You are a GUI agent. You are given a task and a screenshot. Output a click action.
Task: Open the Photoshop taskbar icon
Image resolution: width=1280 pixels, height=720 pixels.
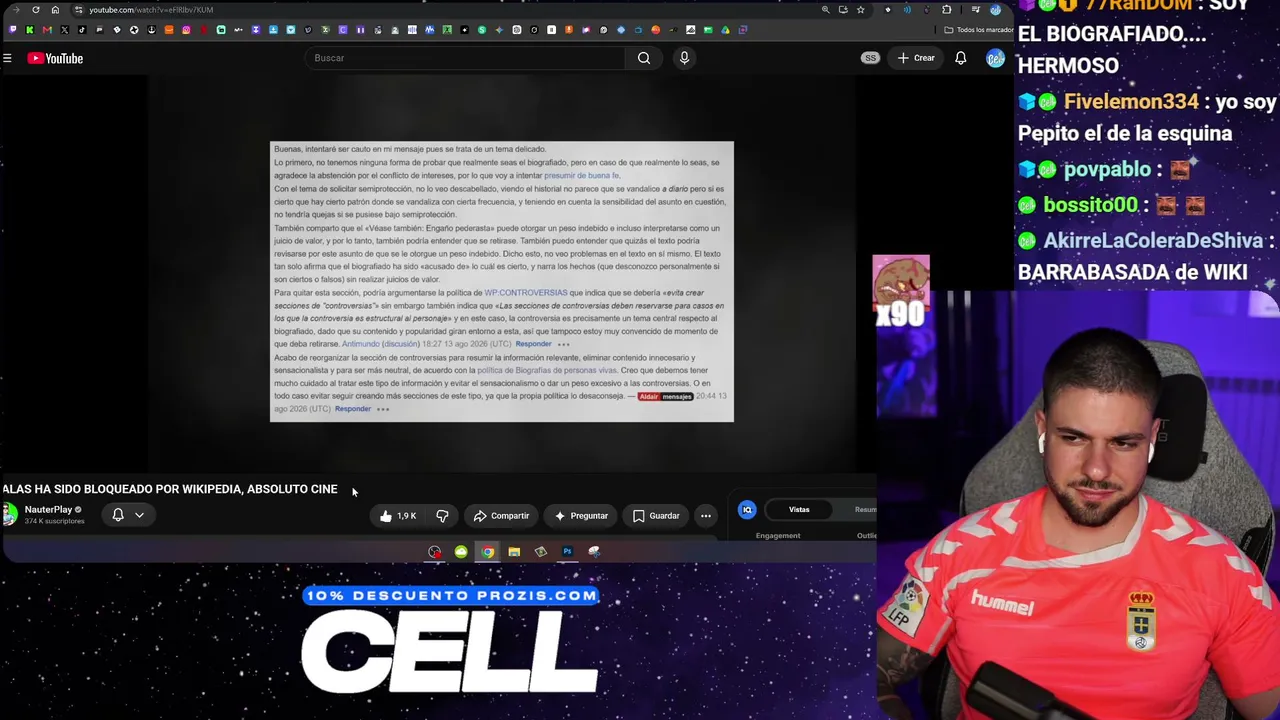point(567,552)
